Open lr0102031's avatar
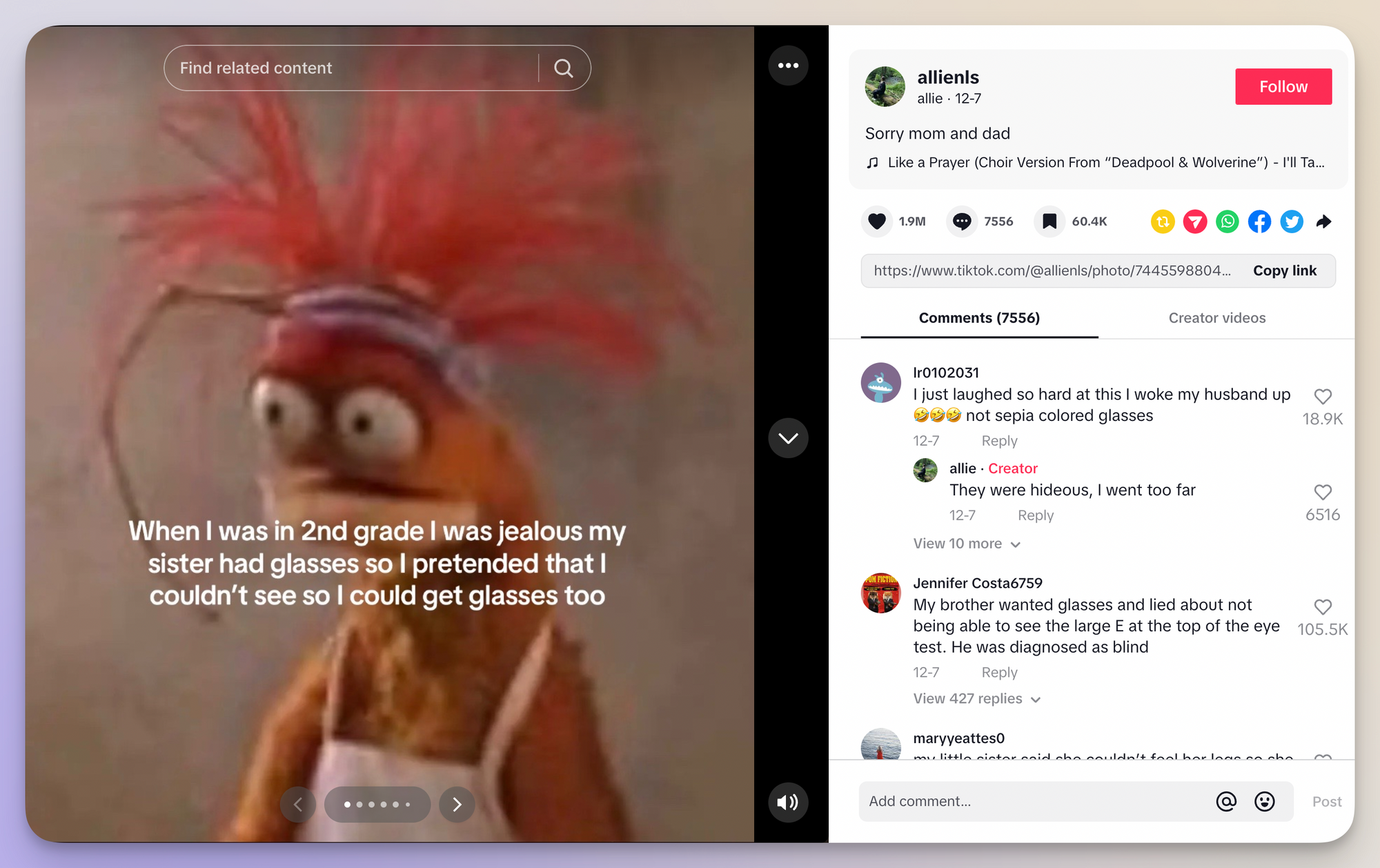This screenshot has height=868, width=1380. pyautogui.click(x=881, y=382)
